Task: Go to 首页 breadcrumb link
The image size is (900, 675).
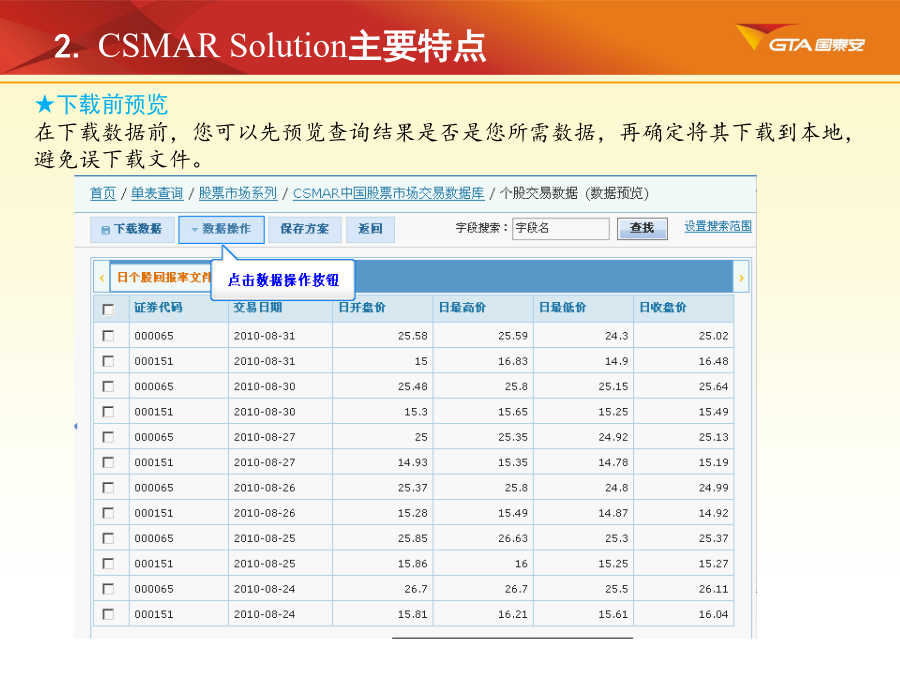Action: (103, 193)
